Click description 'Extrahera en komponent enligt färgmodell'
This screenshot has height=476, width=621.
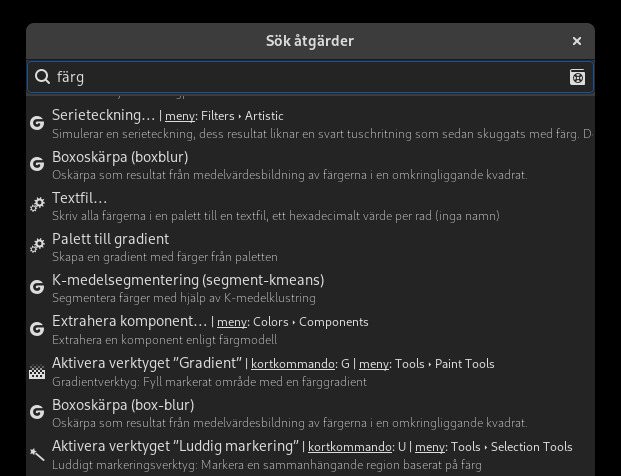(x=165, y=340)
